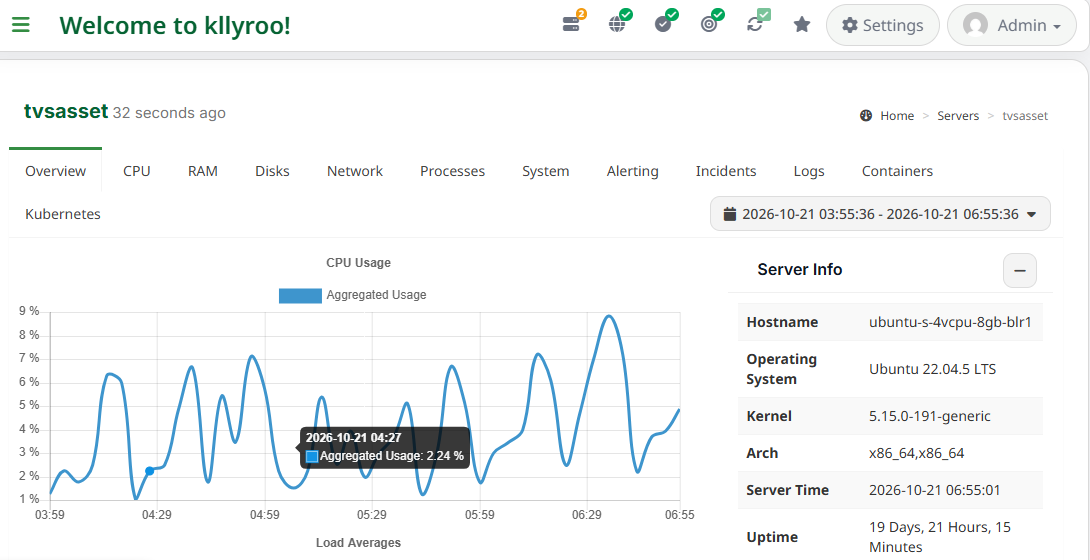
Task: Click the 06:55 x-axis label
Action: [x=679, y=515]
